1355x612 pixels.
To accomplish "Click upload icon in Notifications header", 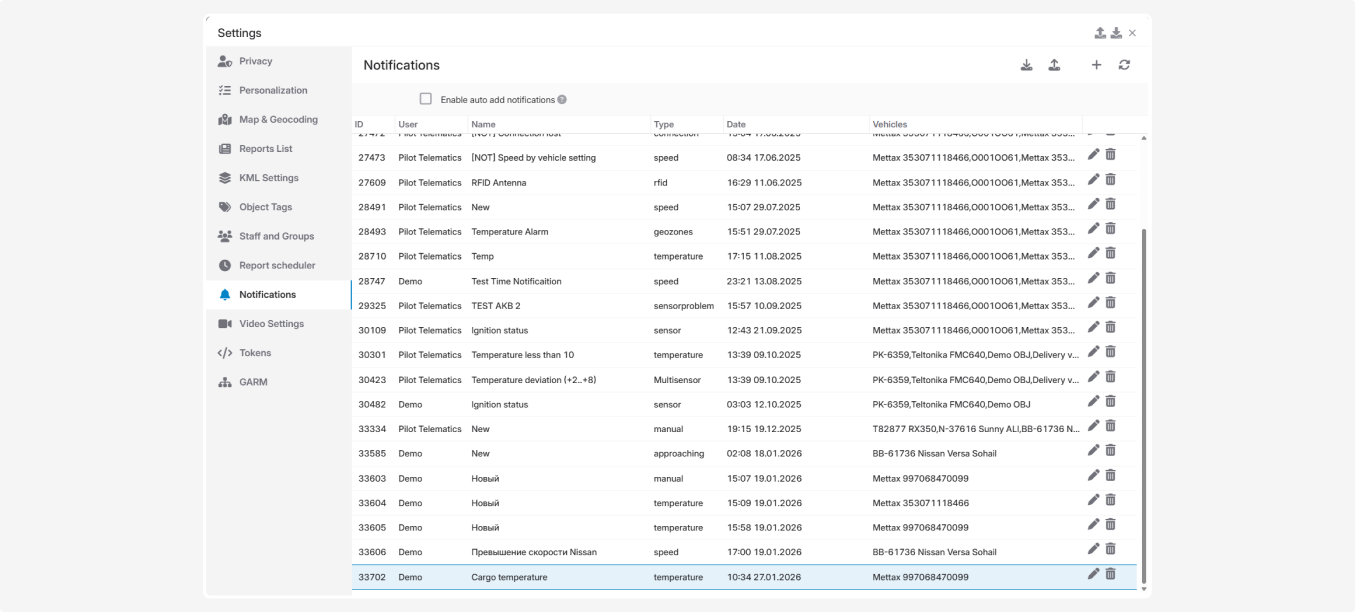I will [x=1053, y=65].
